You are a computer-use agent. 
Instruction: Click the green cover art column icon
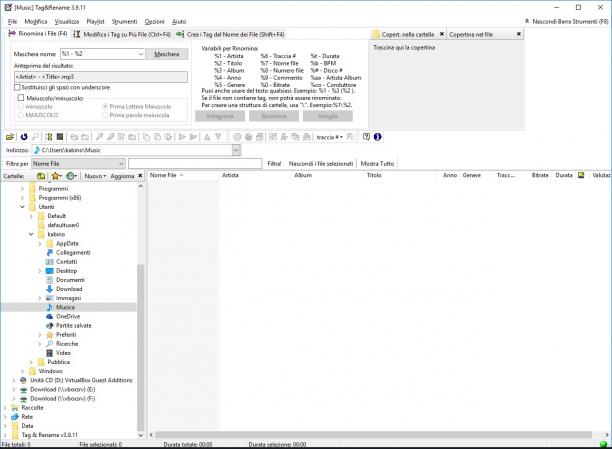pyautogui.click(x=581, y=175)
